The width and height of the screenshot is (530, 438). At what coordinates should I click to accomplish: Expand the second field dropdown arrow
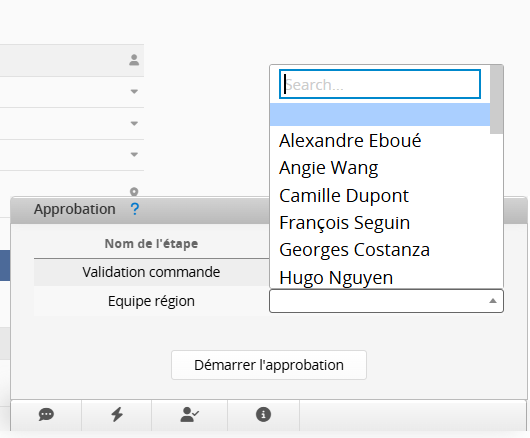pos(134,123)
